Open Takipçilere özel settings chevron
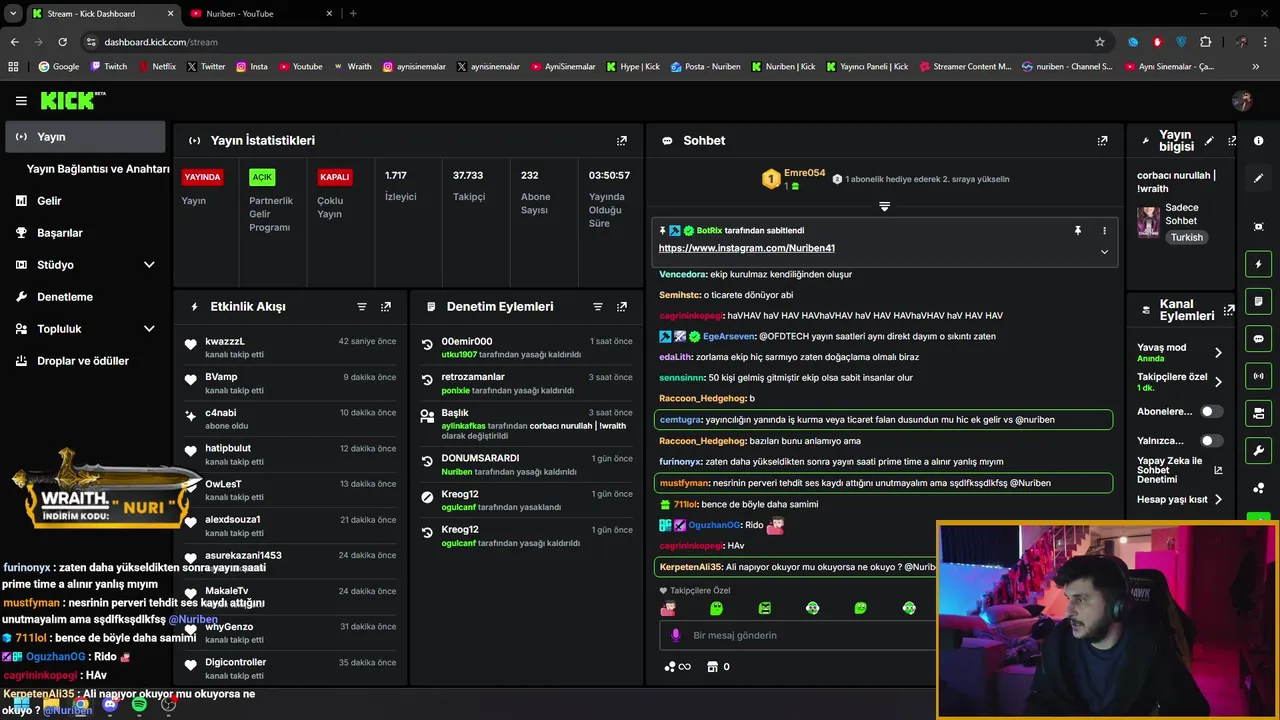 pos(1218,382)
